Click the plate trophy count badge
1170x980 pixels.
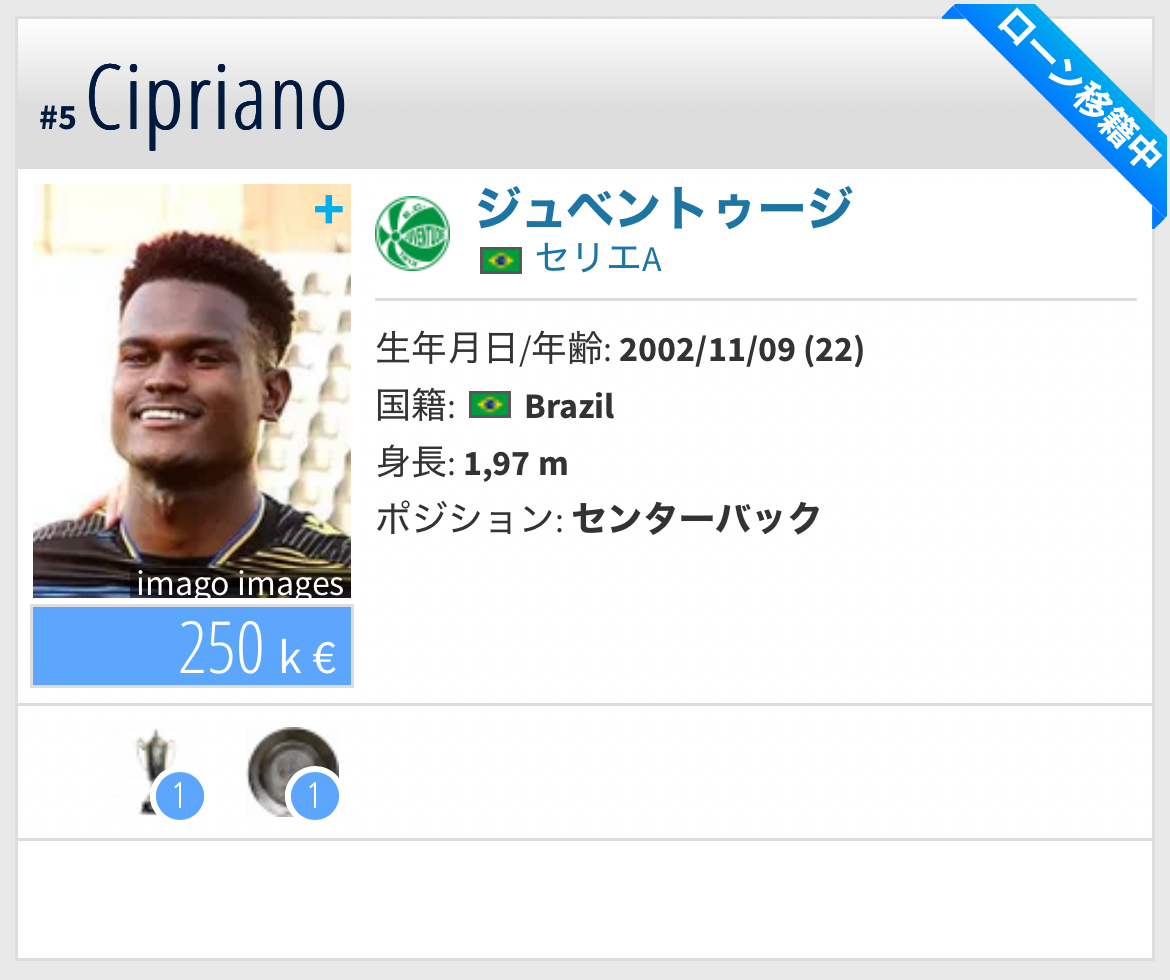[x=314, y=796]
